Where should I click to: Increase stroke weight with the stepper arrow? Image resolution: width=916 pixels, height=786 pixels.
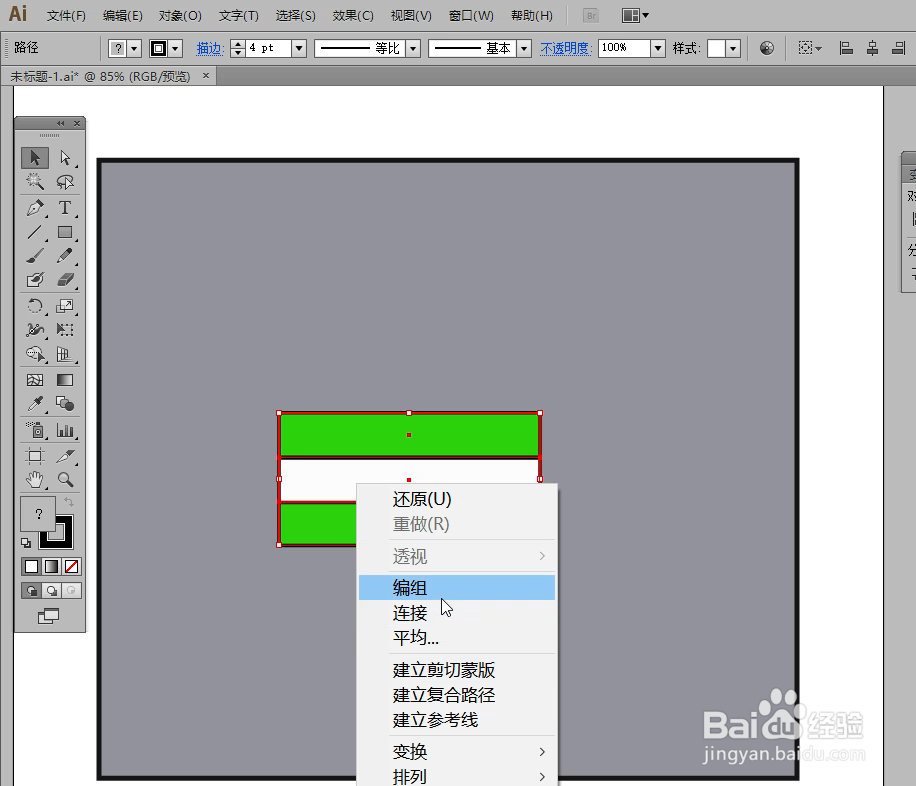237,43
